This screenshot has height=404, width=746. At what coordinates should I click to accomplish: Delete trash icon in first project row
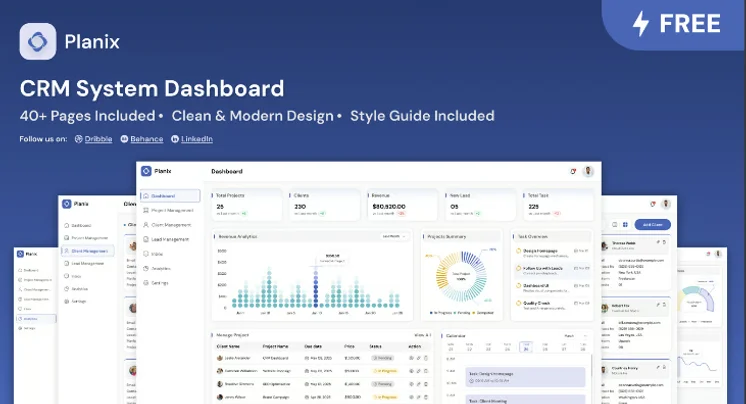[x=426, y=358]
